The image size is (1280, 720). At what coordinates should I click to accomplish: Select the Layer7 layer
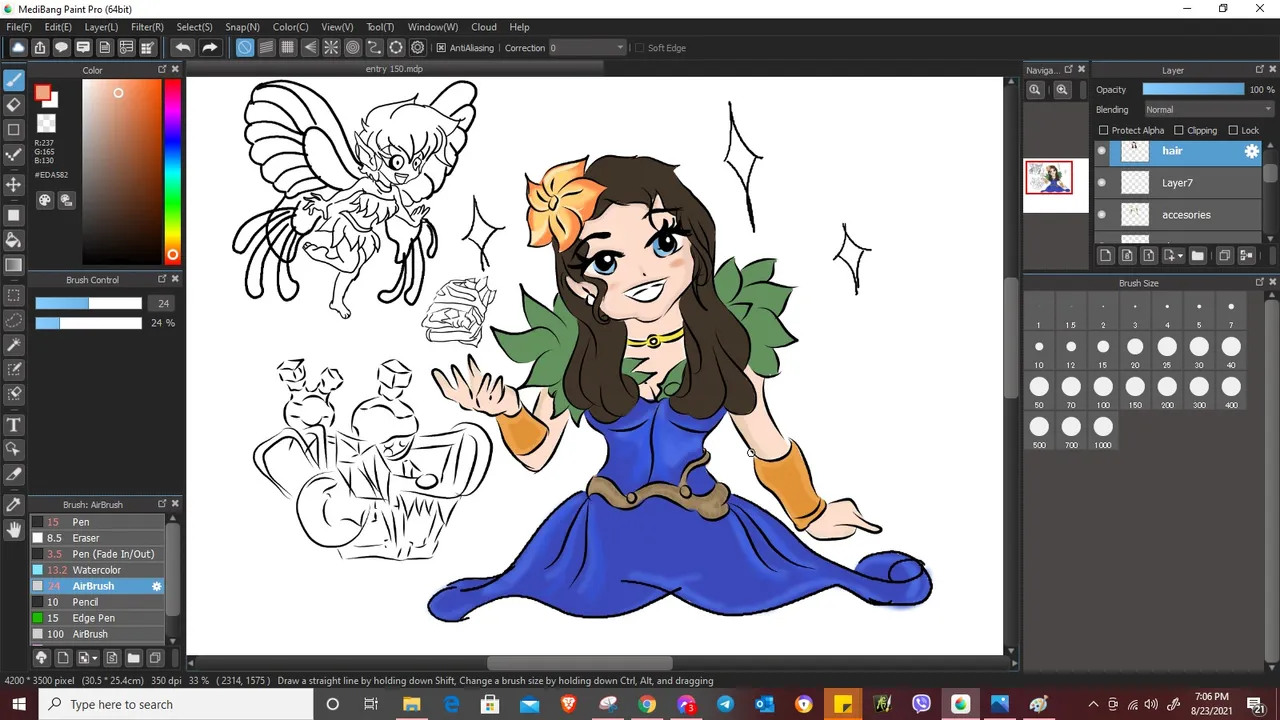pyautogui.click(x=1180, y=183)
